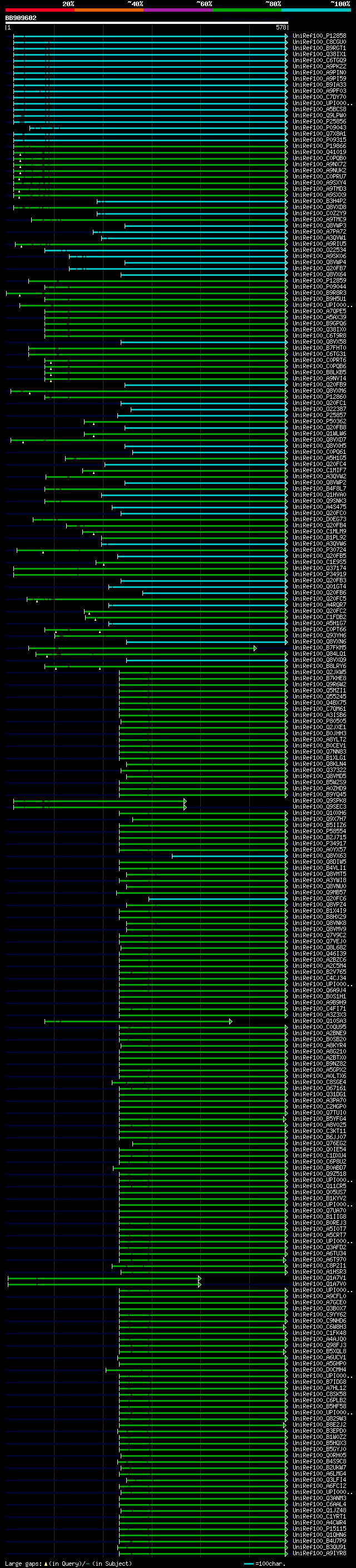This screenshot has width=356, height=1568.
Task: Open hit UniRef100_Q37174
Action: [x=319, y=568]
